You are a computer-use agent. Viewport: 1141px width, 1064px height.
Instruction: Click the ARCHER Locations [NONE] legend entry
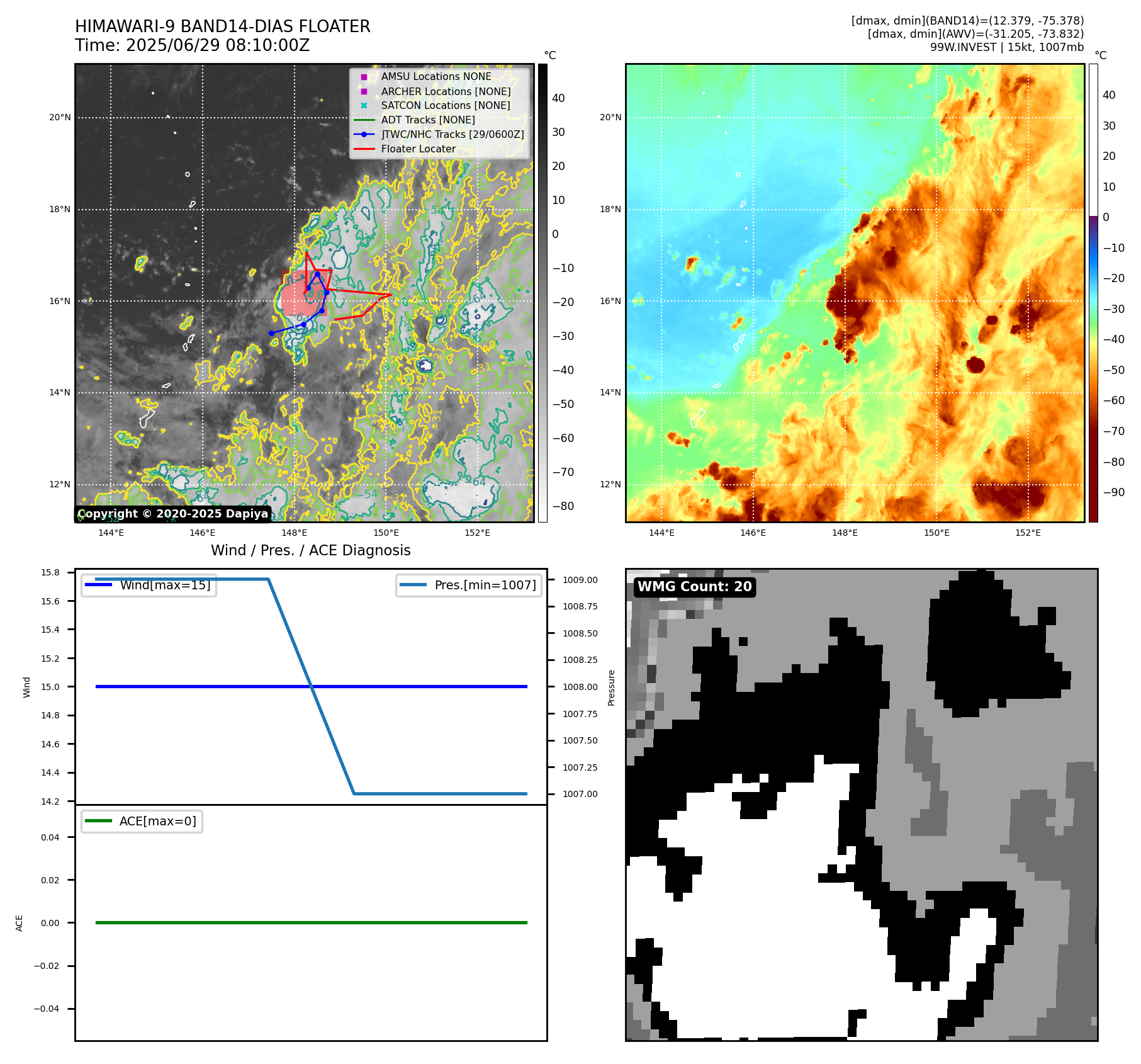pos(446,91)
